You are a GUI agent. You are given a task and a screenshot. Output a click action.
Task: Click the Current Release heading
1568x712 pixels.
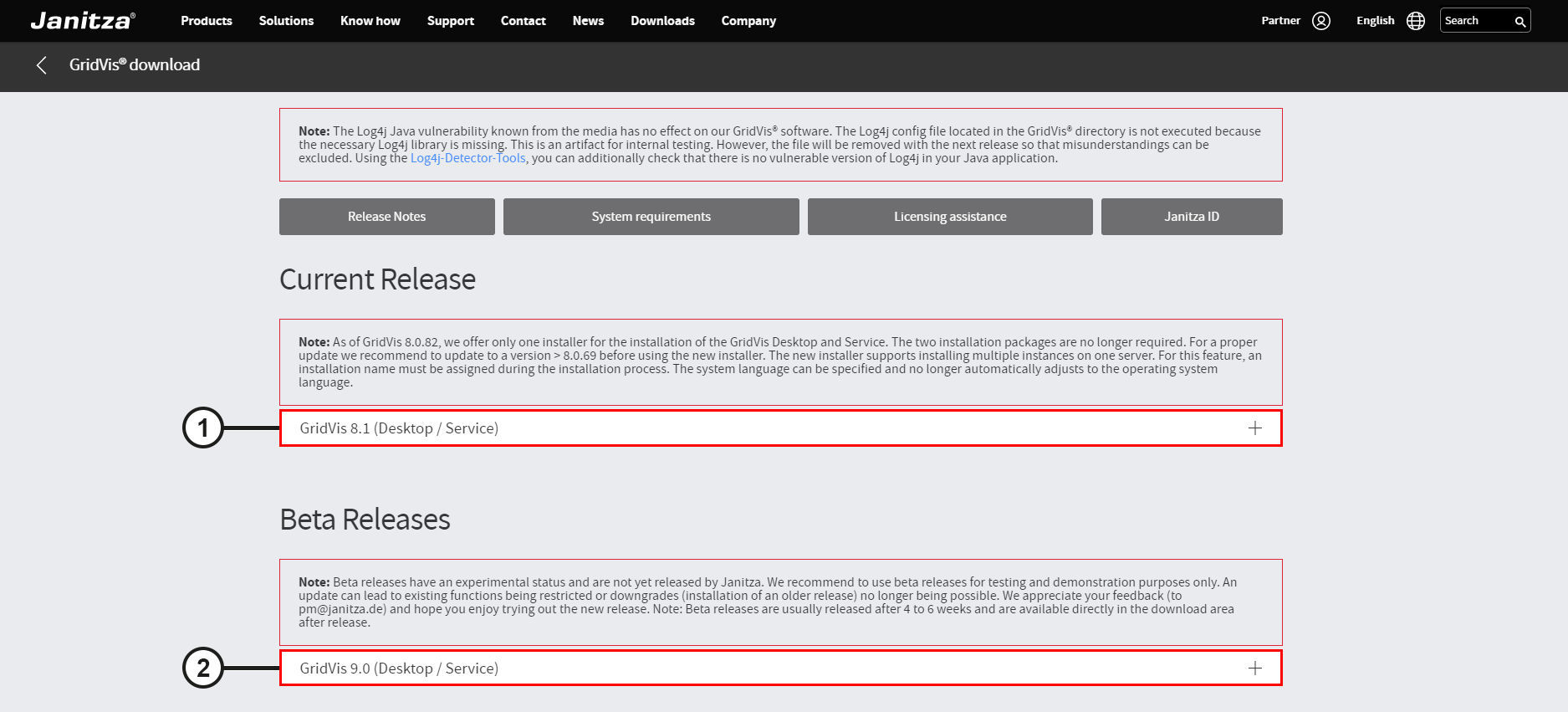click(377, 279)
